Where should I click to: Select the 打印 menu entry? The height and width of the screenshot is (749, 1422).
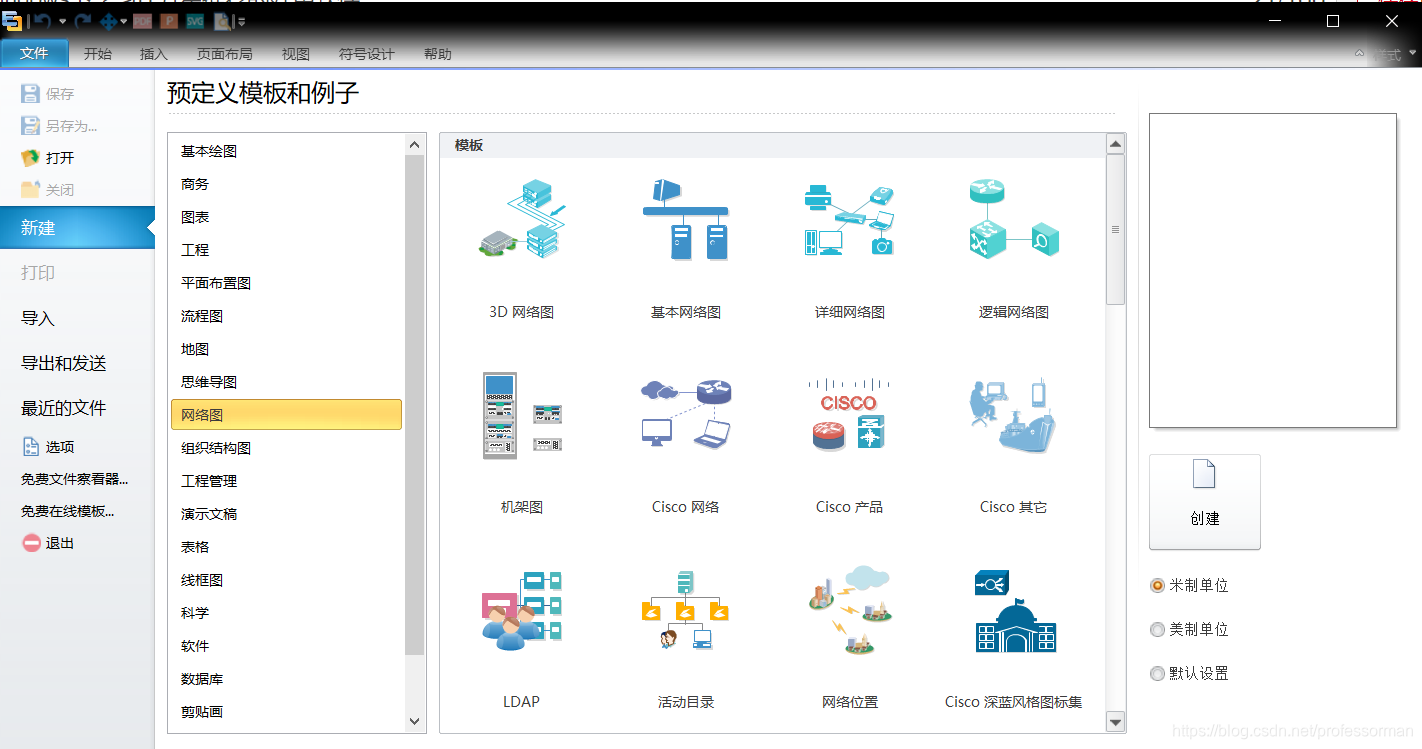(38, 273)
